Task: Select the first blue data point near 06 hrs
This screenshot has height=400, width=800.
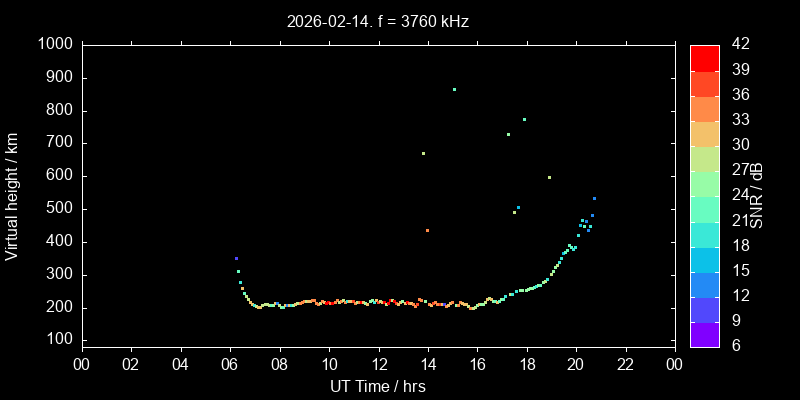Action: (236, 258)
